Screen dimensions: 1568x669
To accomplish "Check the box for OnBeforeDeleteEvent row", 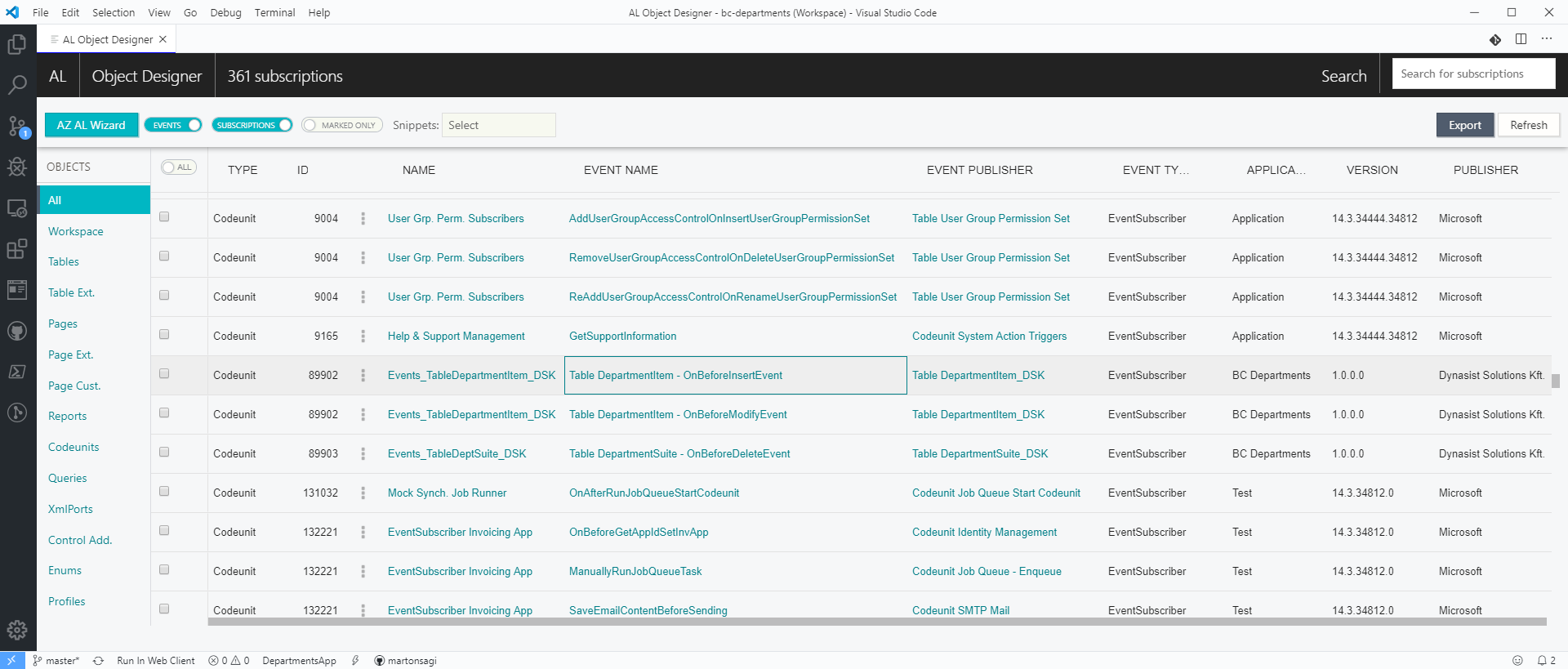I will click(164, 452).
